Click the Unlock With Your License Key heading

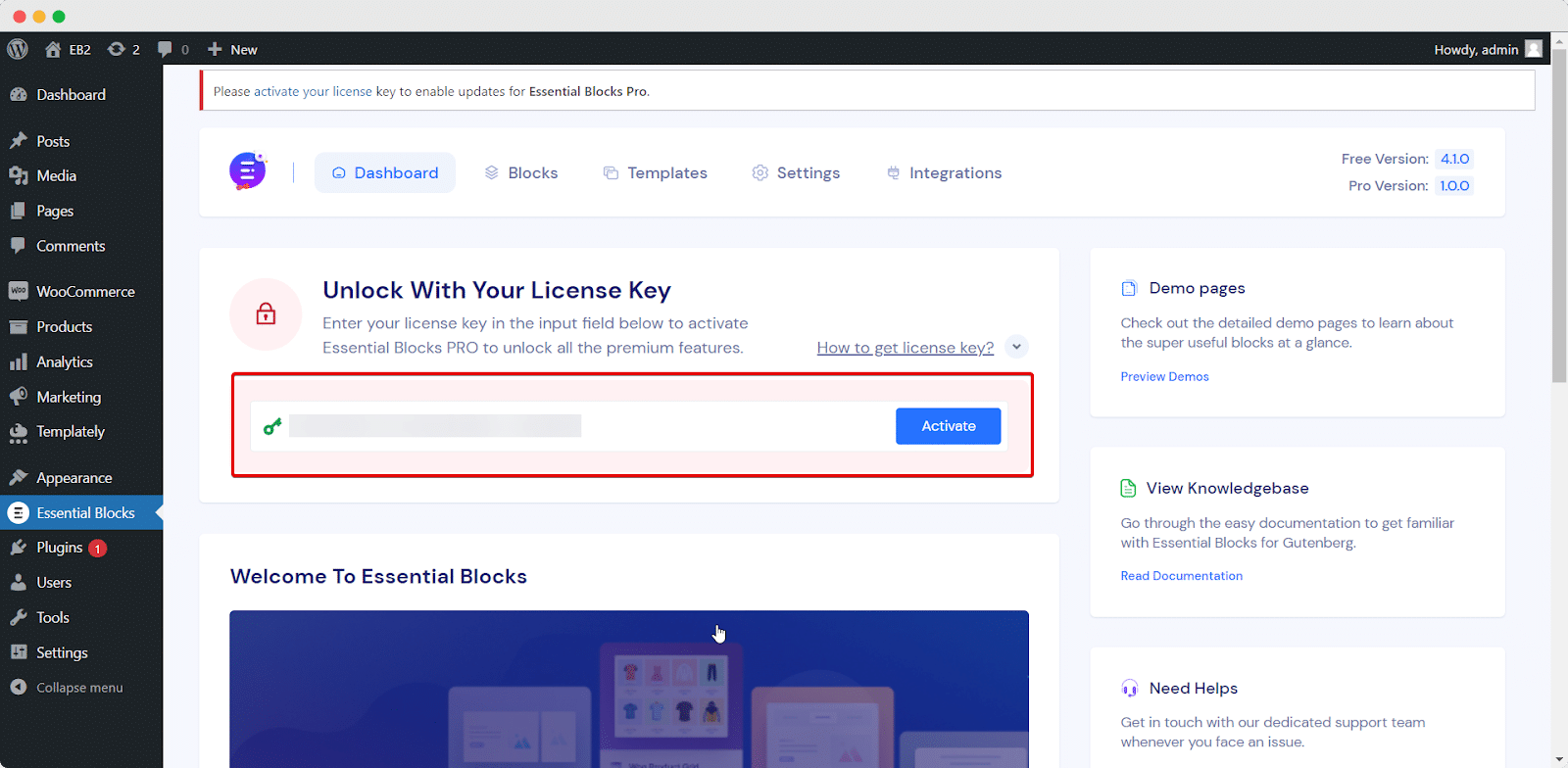click(497, 291)
